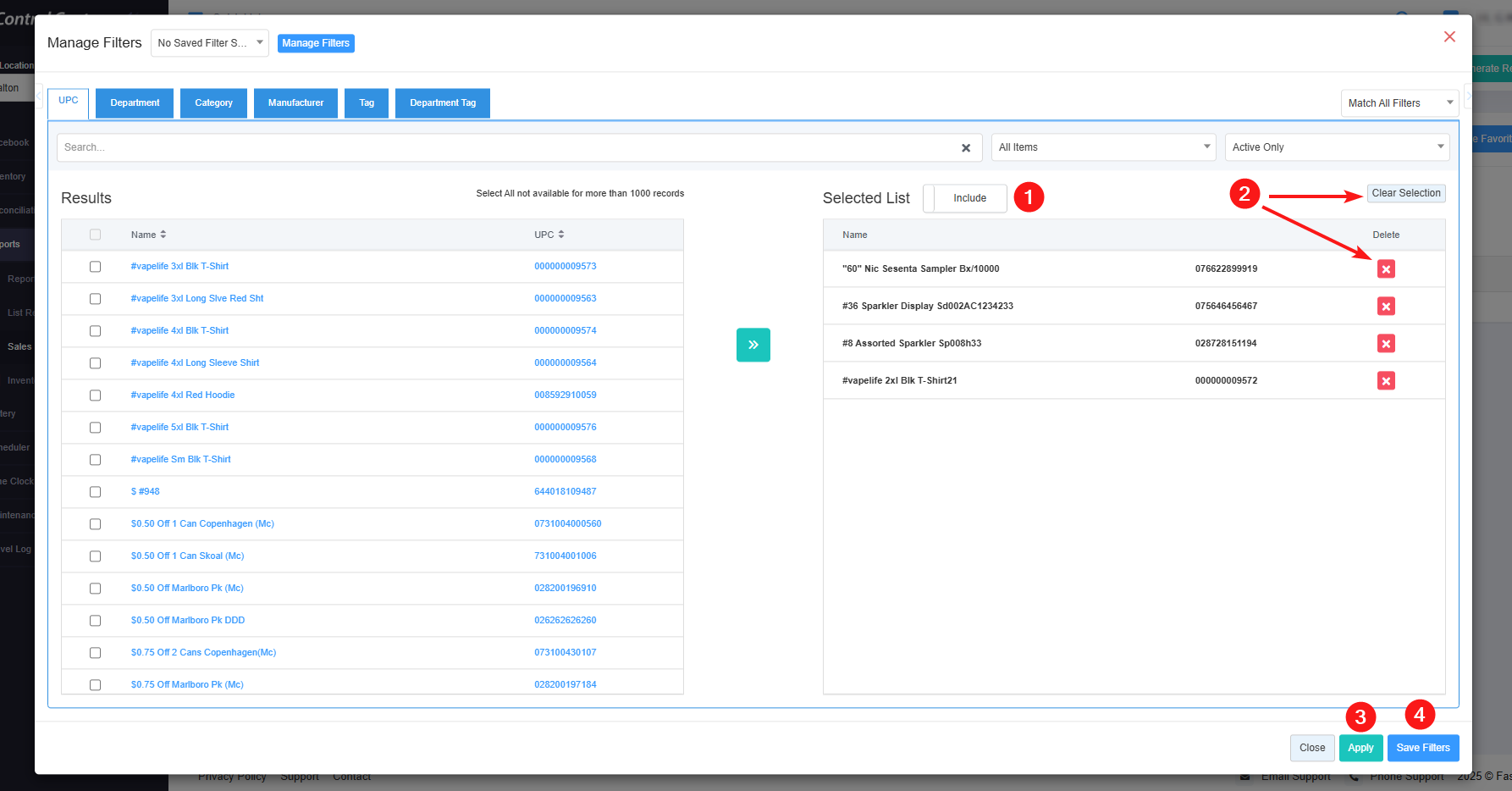This screenshot has height=791, width=1512.
Task: Delete #8 Assorted Sparkler row
Action: click(1385, 344)
